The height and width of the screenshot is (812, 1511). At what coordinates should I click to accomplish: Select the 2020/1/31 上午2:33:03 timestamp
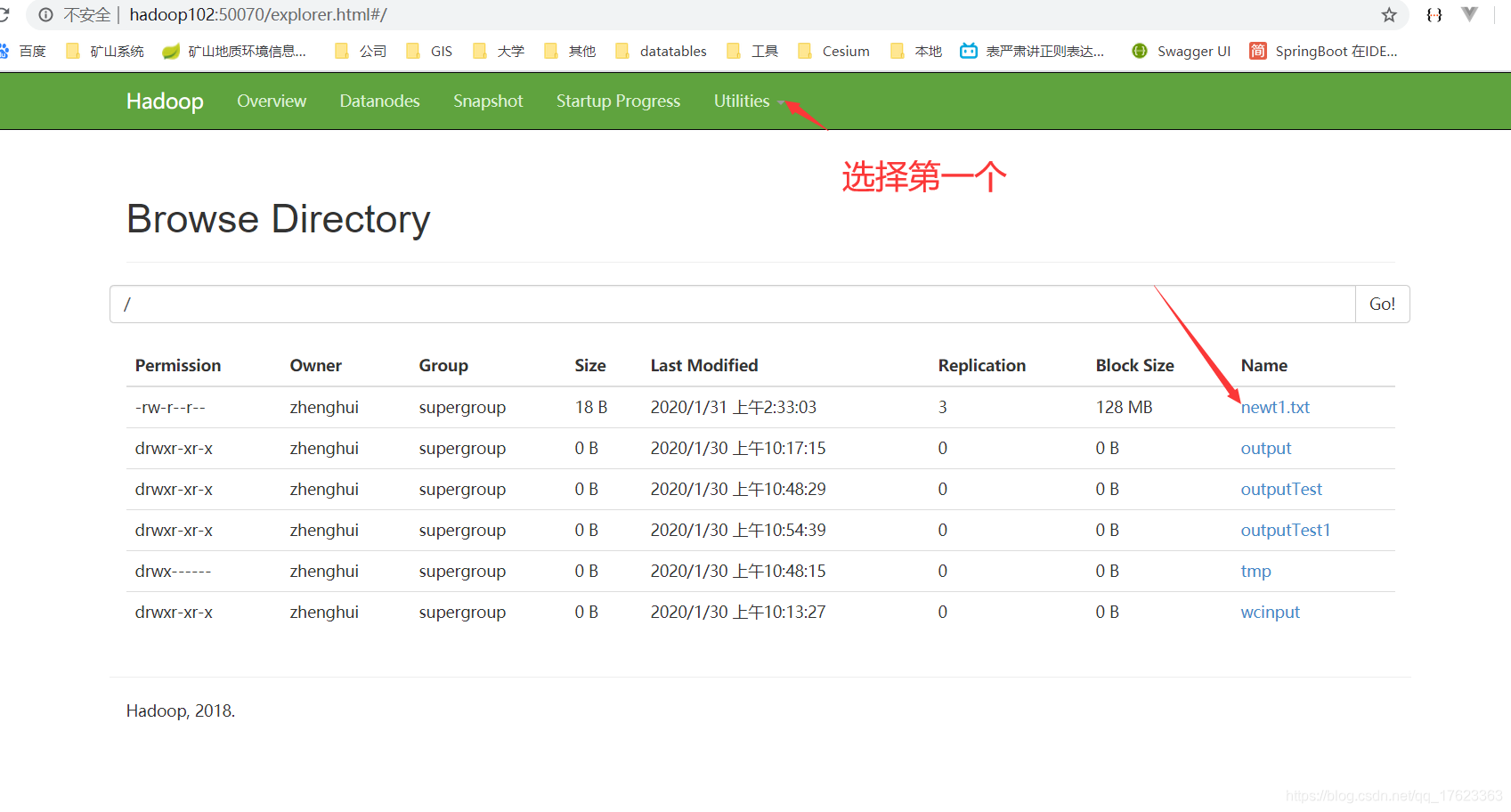click(734, 408)
